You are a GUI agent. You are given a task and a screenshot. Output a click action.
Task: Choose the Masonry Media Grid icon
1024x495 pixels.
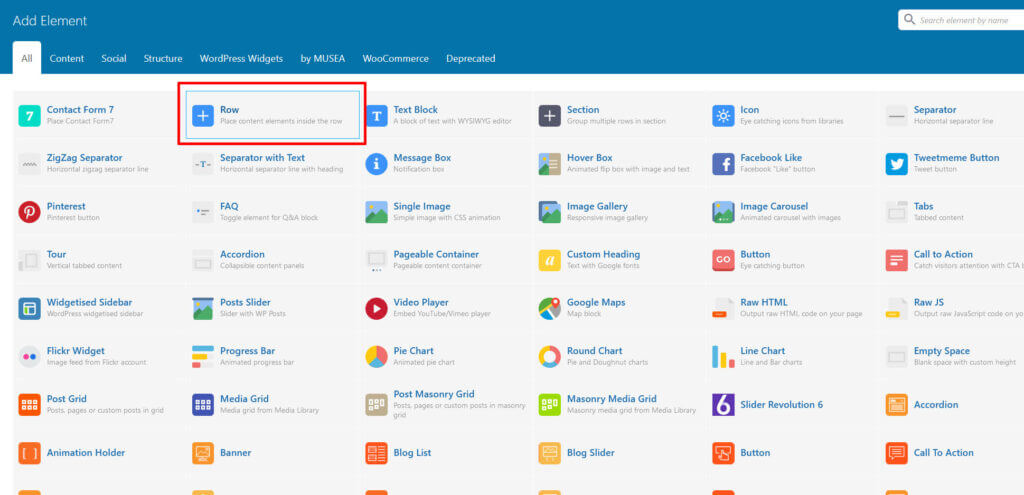[x=549, y=405]
